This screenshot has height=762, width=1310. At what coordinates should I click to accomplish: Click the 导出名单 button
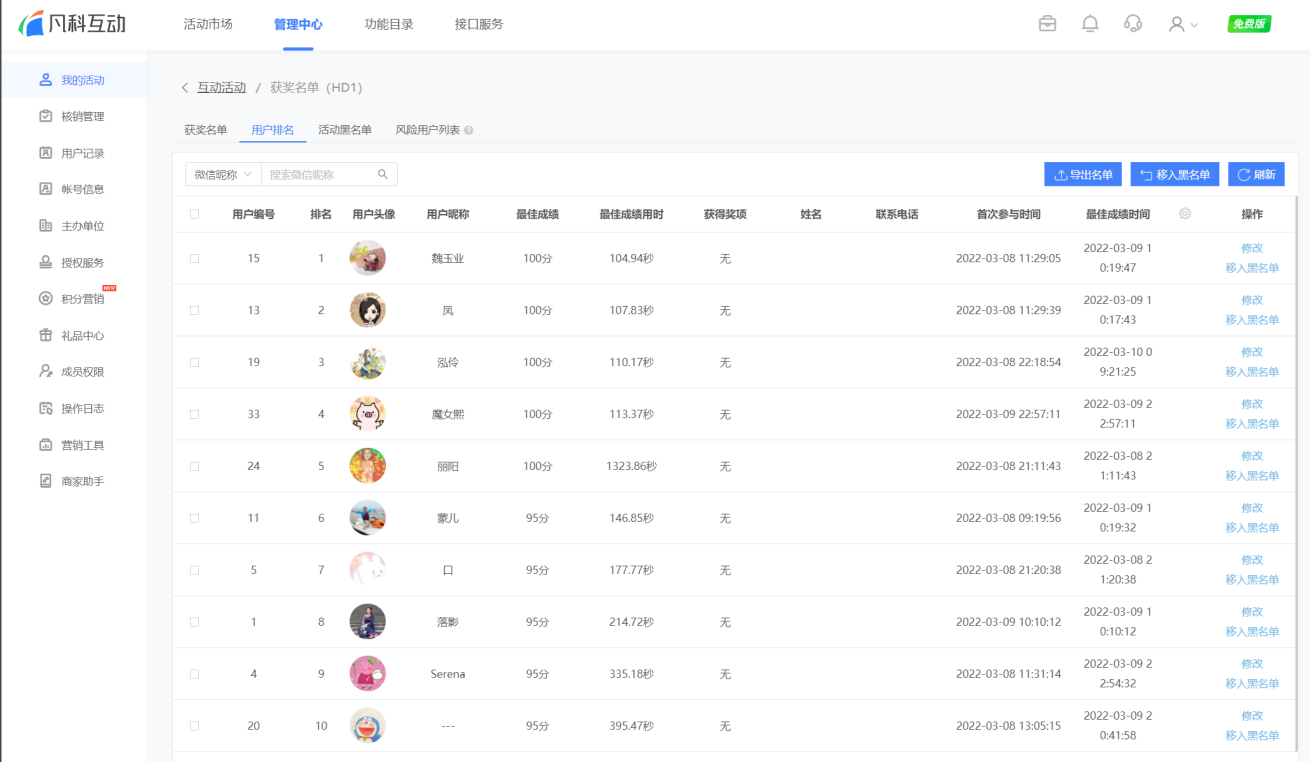coord(1083,174)
